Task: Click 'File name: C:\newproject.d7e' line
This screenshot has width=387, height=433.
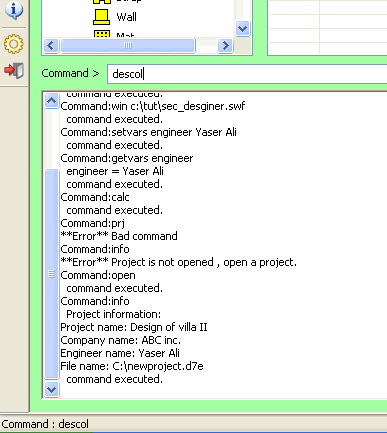Action: coord(132,366)
